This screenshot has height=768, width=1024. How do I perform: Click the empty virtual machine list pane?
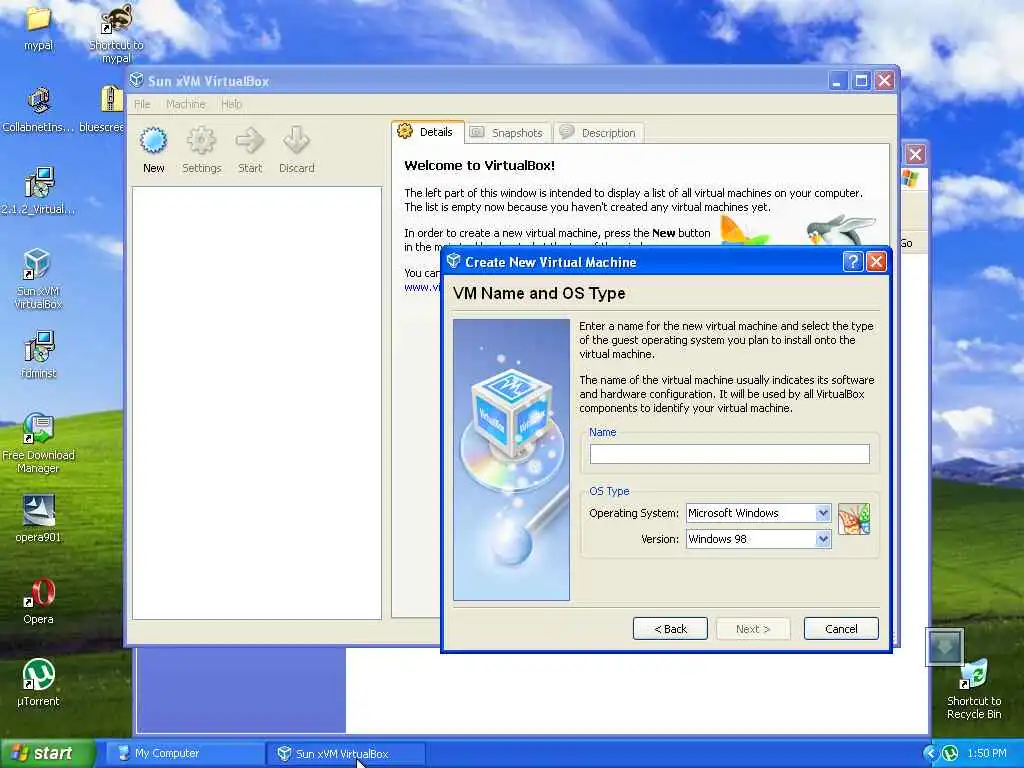click(x=257, y=403)
